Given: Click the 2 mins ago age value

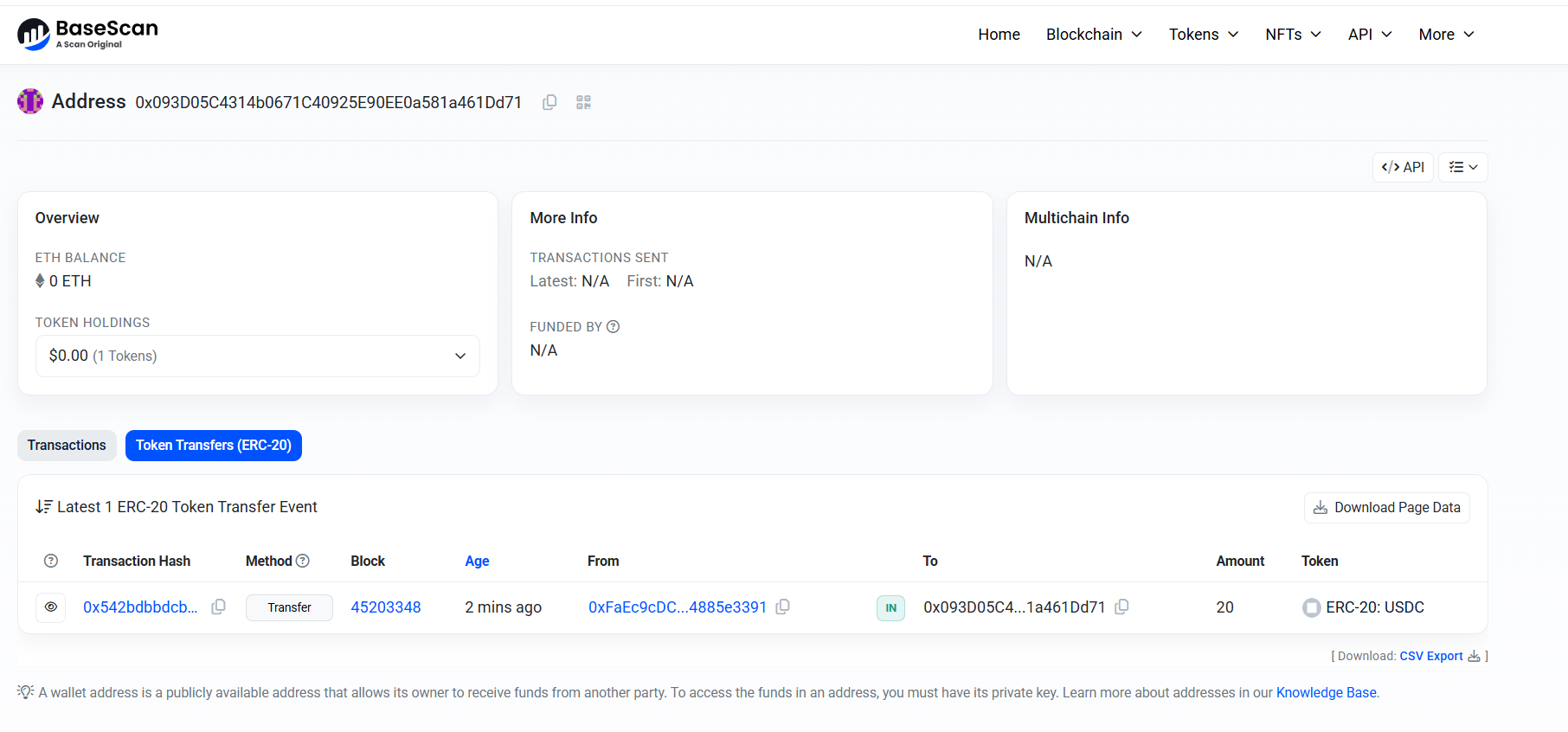Looking at the screenshot, I should click(504, 607).
